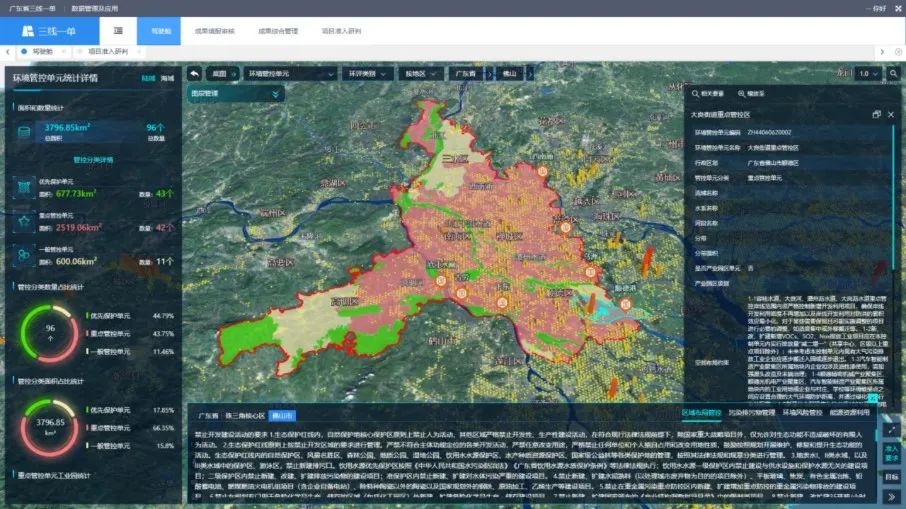The image size is (906, 509).
Task: Click the star 重点管控单元 icon in statistics panel
Action: coord(24,221)
